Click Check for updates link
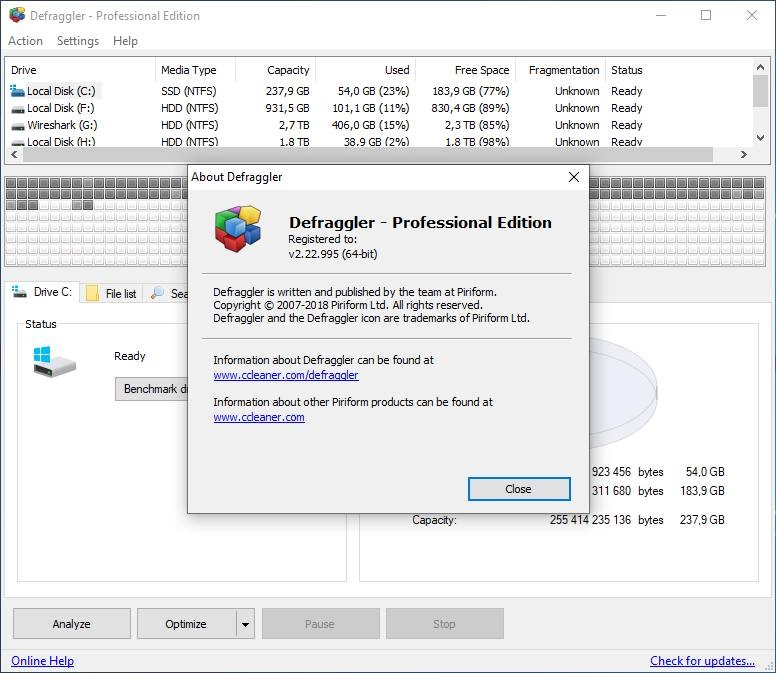The image size is (776, 673). coord(702,661)
